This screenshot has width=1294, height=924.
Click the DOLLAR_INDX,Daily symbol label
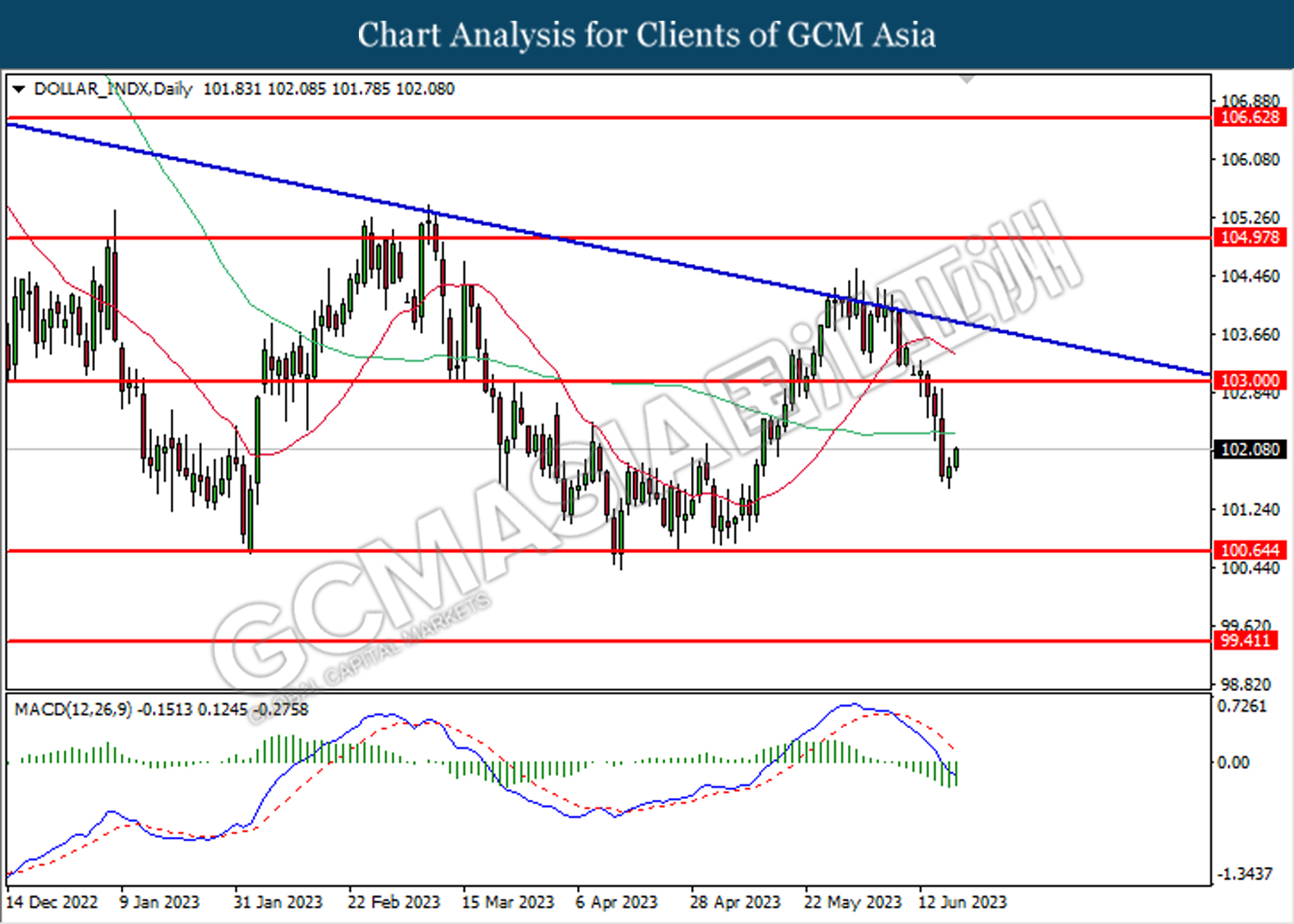(x=112, y=89)
